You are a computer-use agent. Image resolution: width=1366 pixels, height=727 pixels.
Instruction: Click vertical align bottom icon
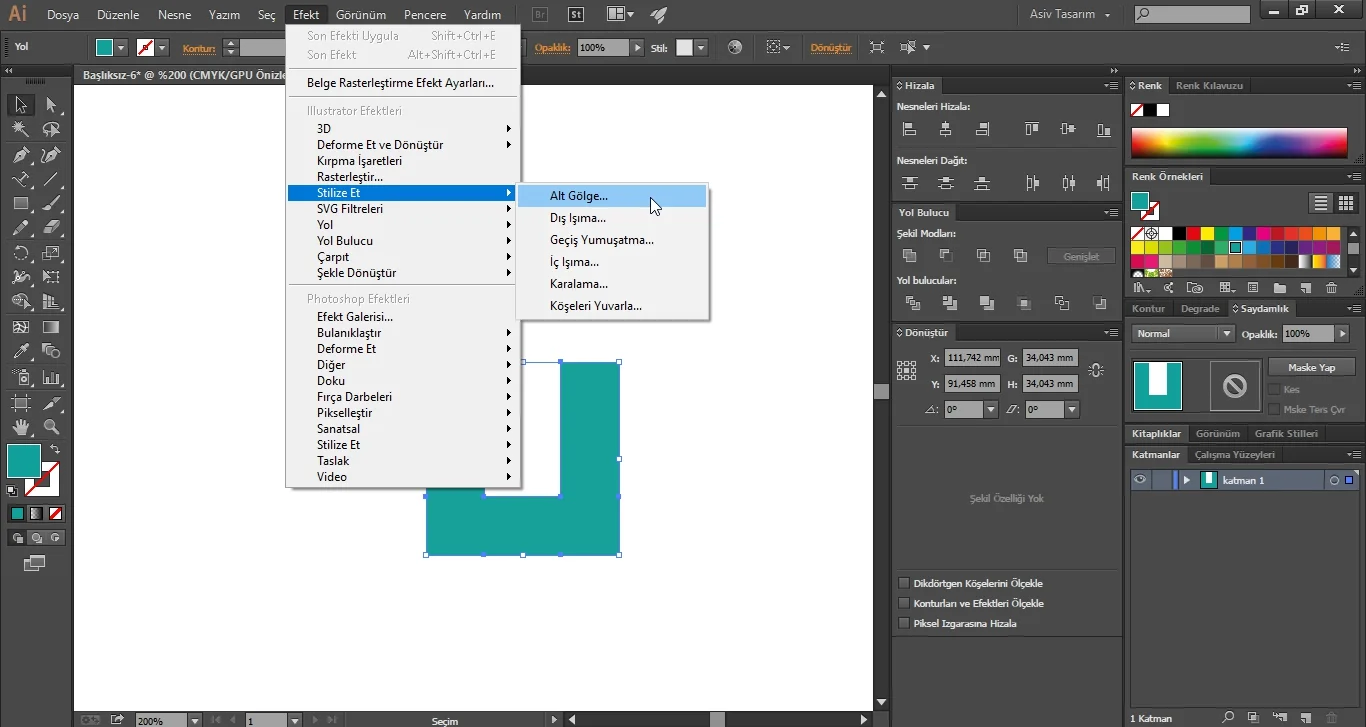tap(1103, 129)
